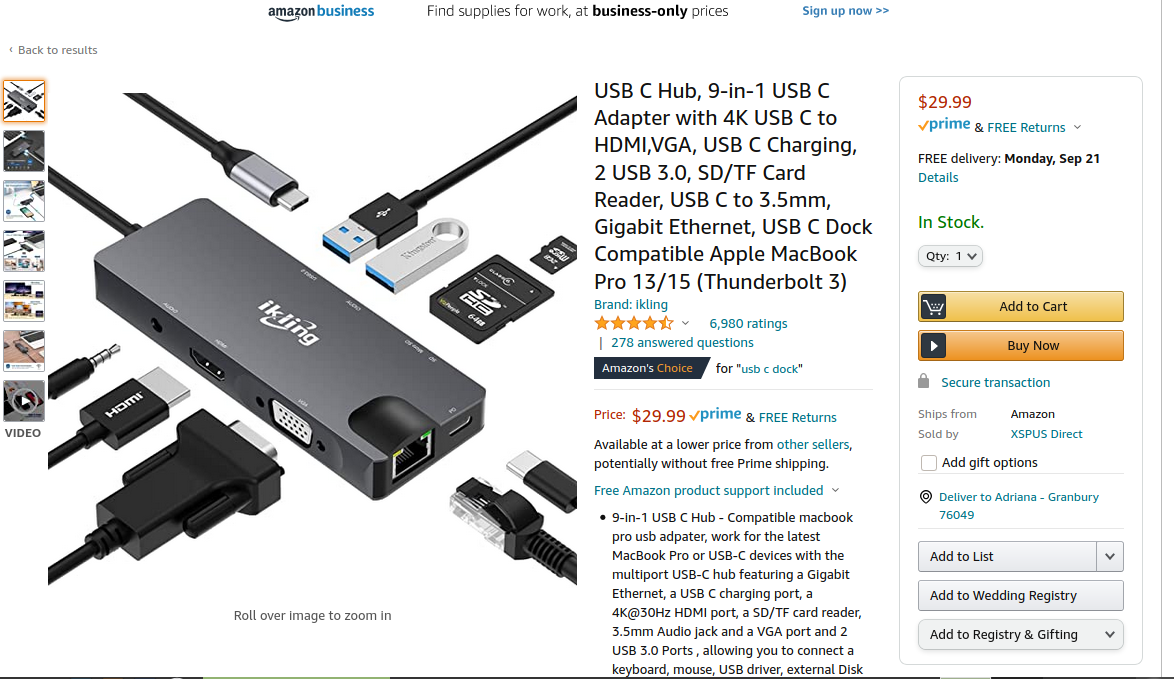Select the second product image thumbnail

click(x=24, y=150)
